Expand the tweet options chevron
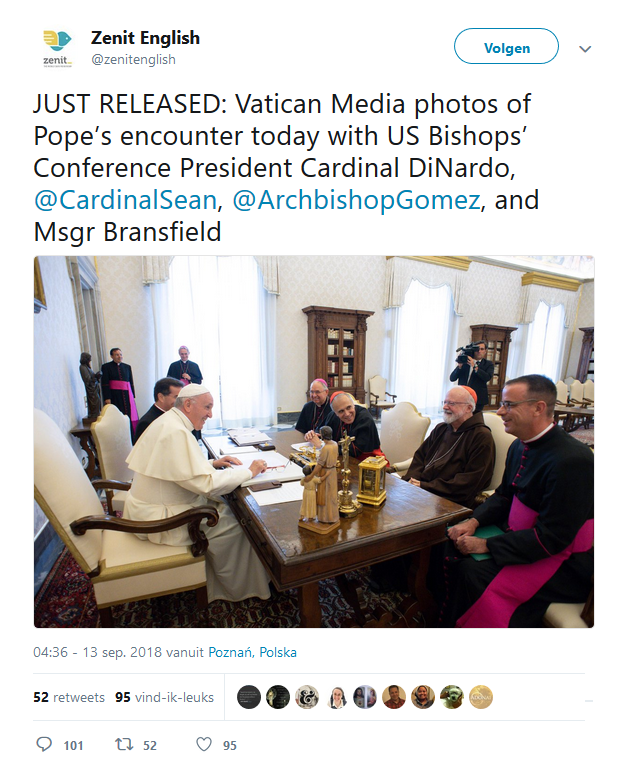The width and height of the screenshot is (627, 776). 586,48
